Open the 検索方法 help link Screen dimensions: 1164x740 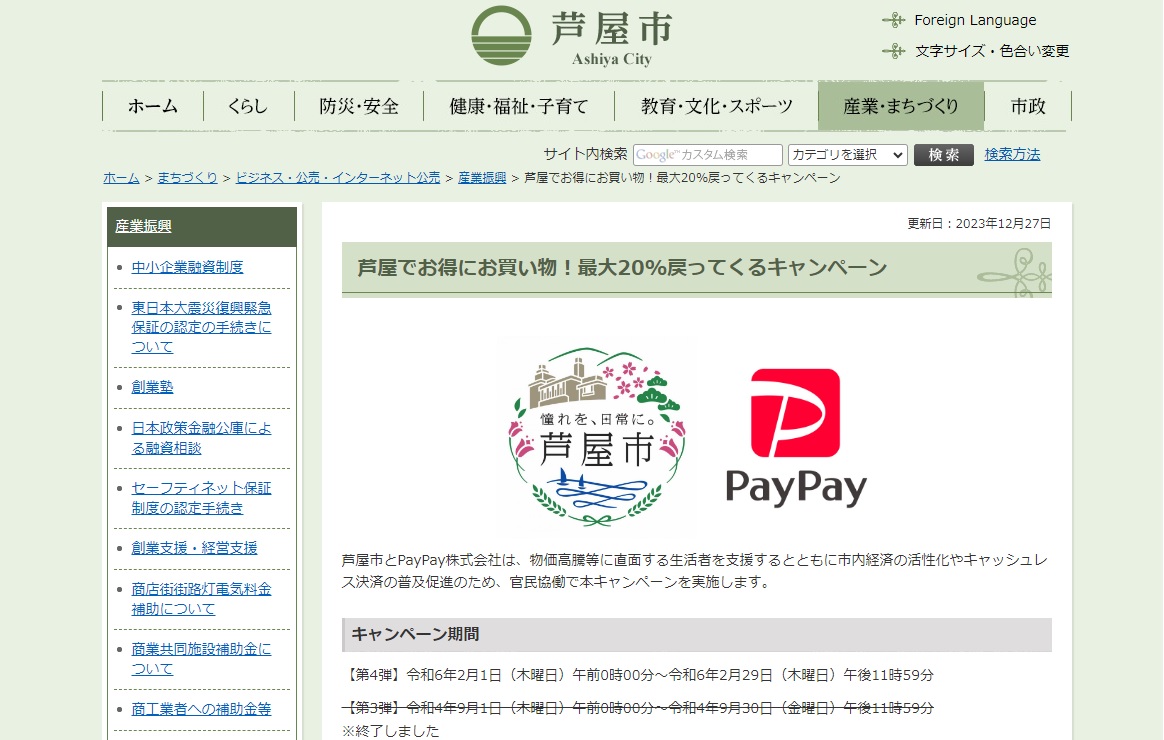click(1012, 154)
